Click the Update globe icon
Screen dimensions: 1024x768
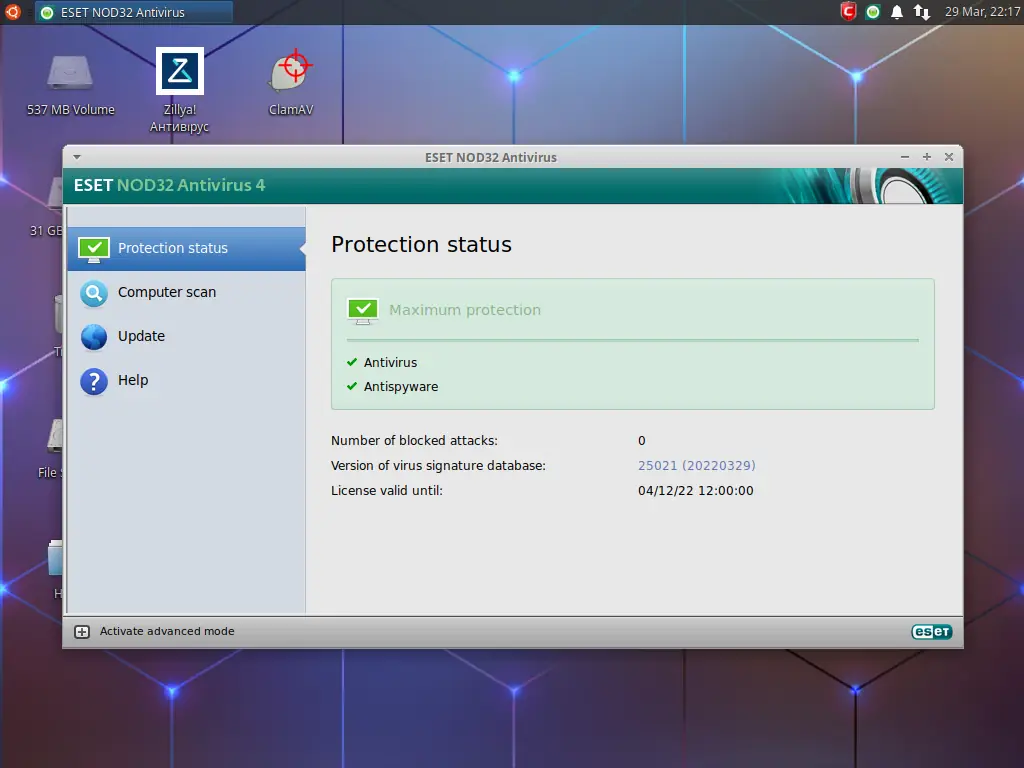tap(93, 337)
